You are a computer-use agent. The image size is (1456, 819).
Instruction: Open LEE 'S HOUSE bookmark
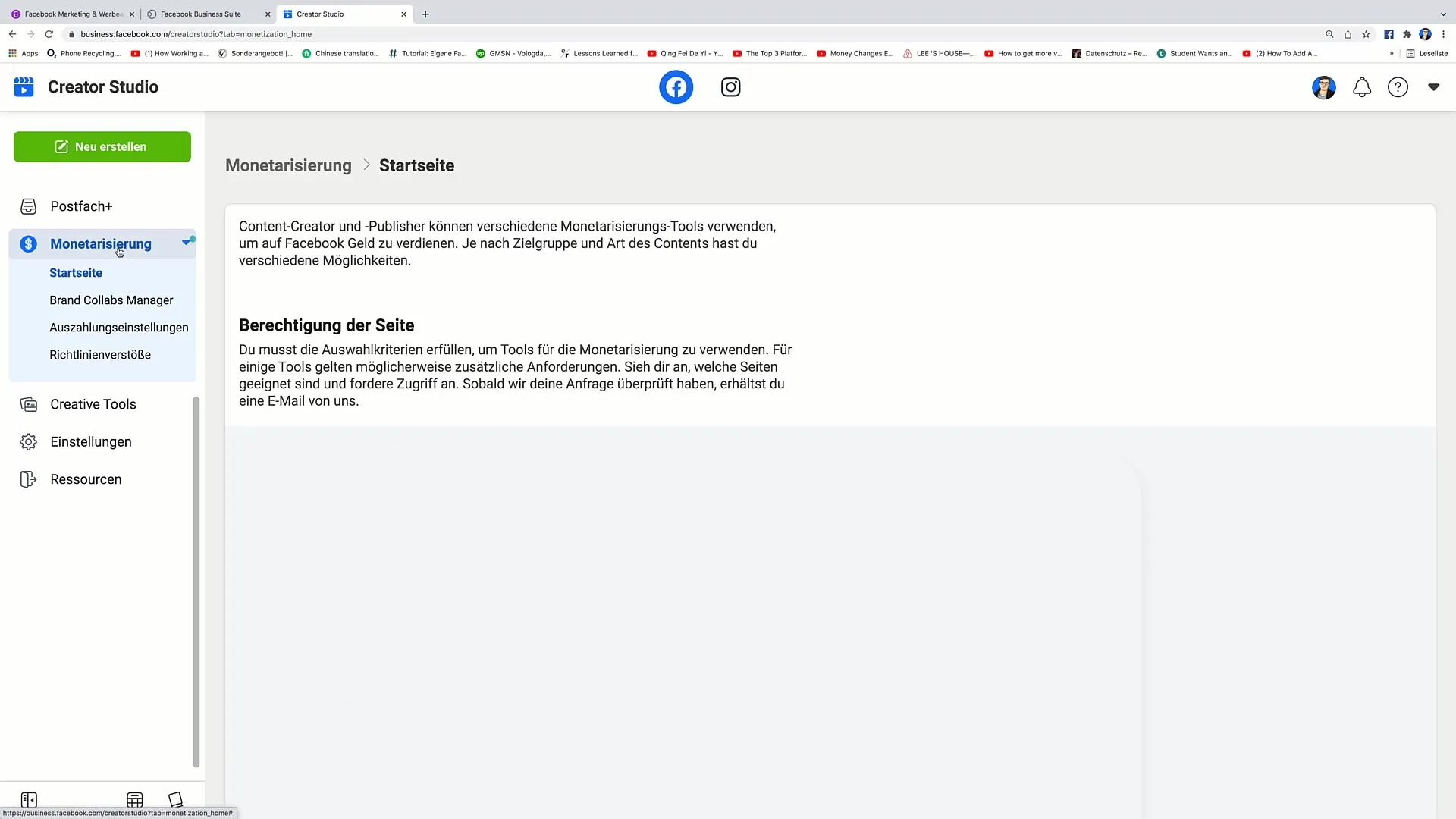(939, 53)
